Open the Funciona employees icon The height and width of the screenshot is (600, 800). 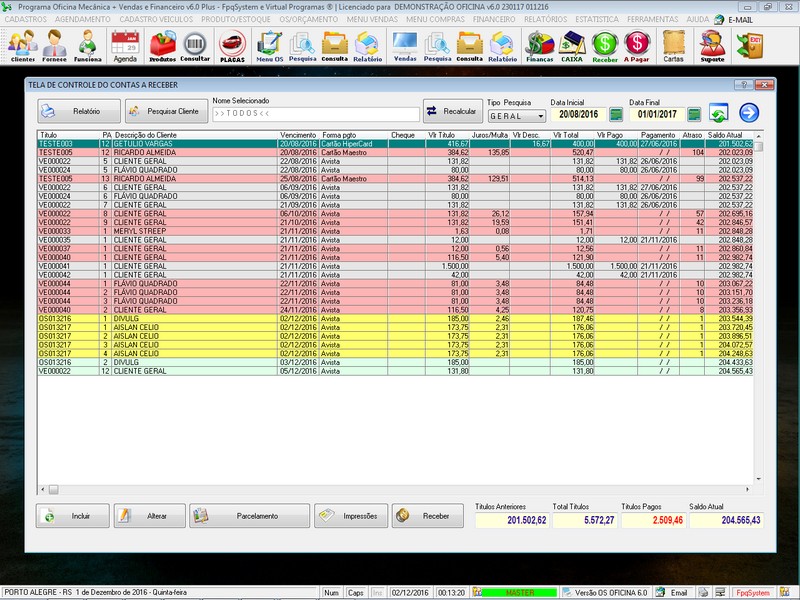[x=87, y=46]
